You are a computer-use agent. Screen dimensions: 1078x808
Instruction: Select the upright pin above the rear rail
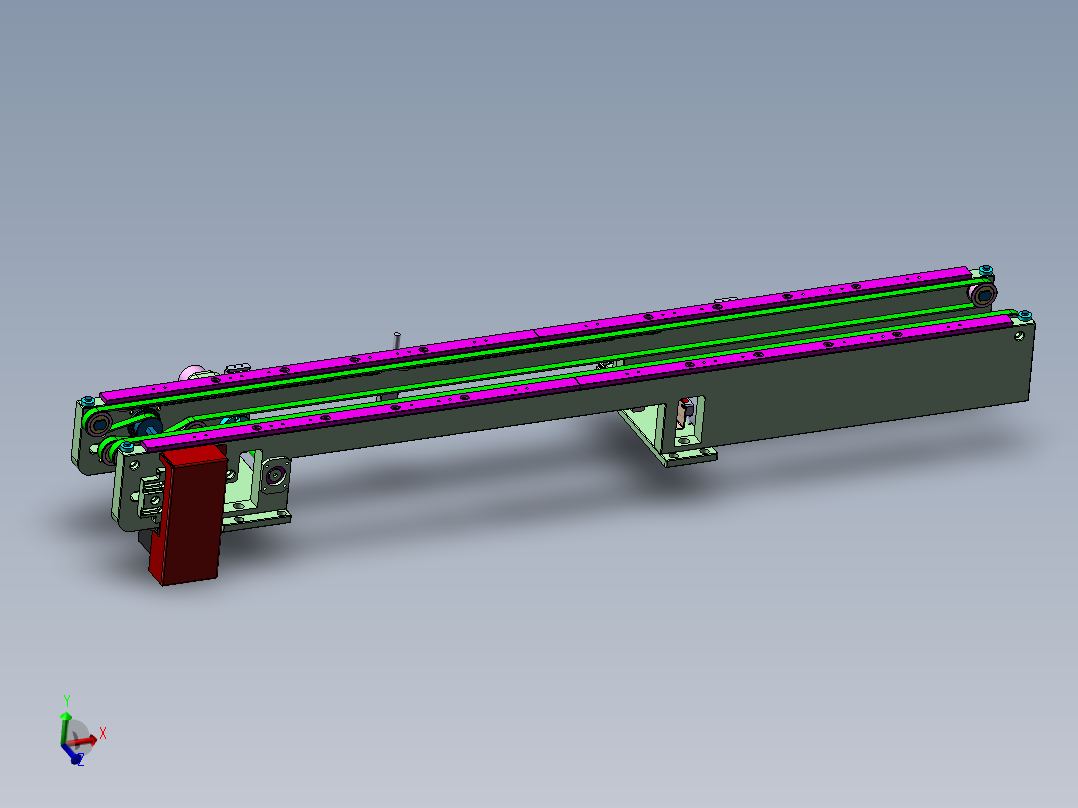tap(397, 340)
